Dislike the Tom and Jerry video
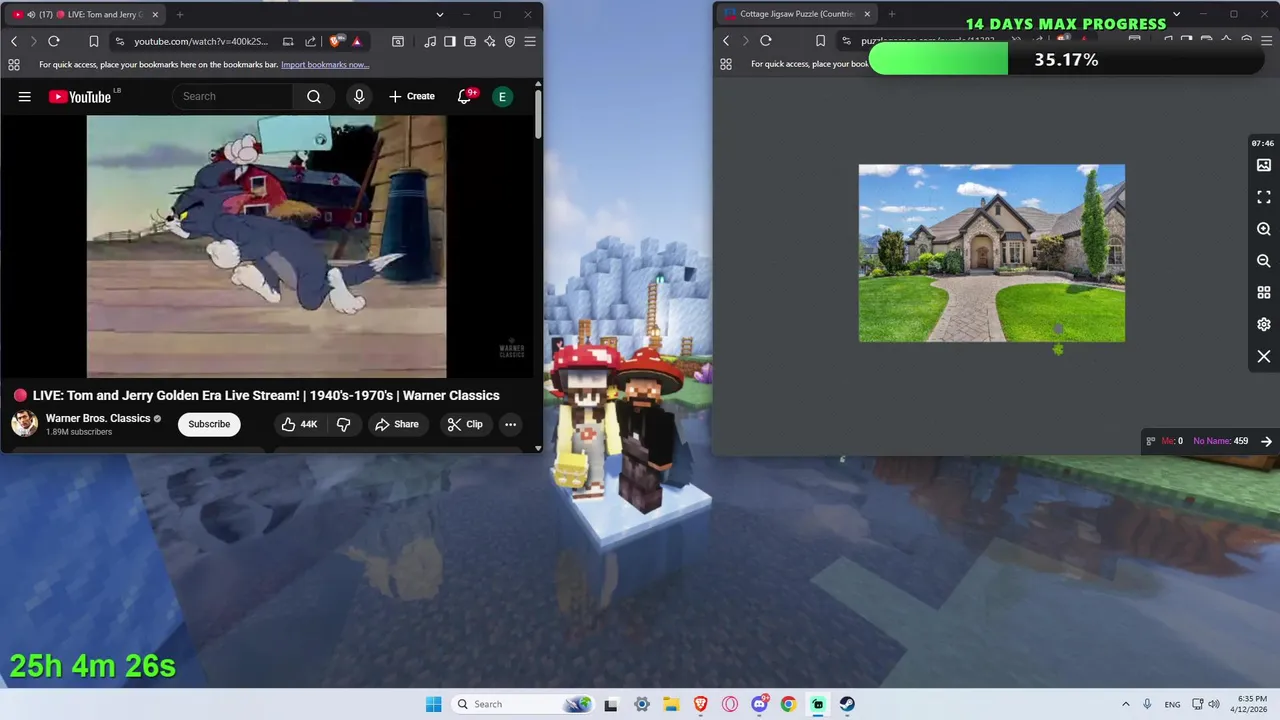The width and height of the screenshot is (1280, 720). tap(343, 424)
